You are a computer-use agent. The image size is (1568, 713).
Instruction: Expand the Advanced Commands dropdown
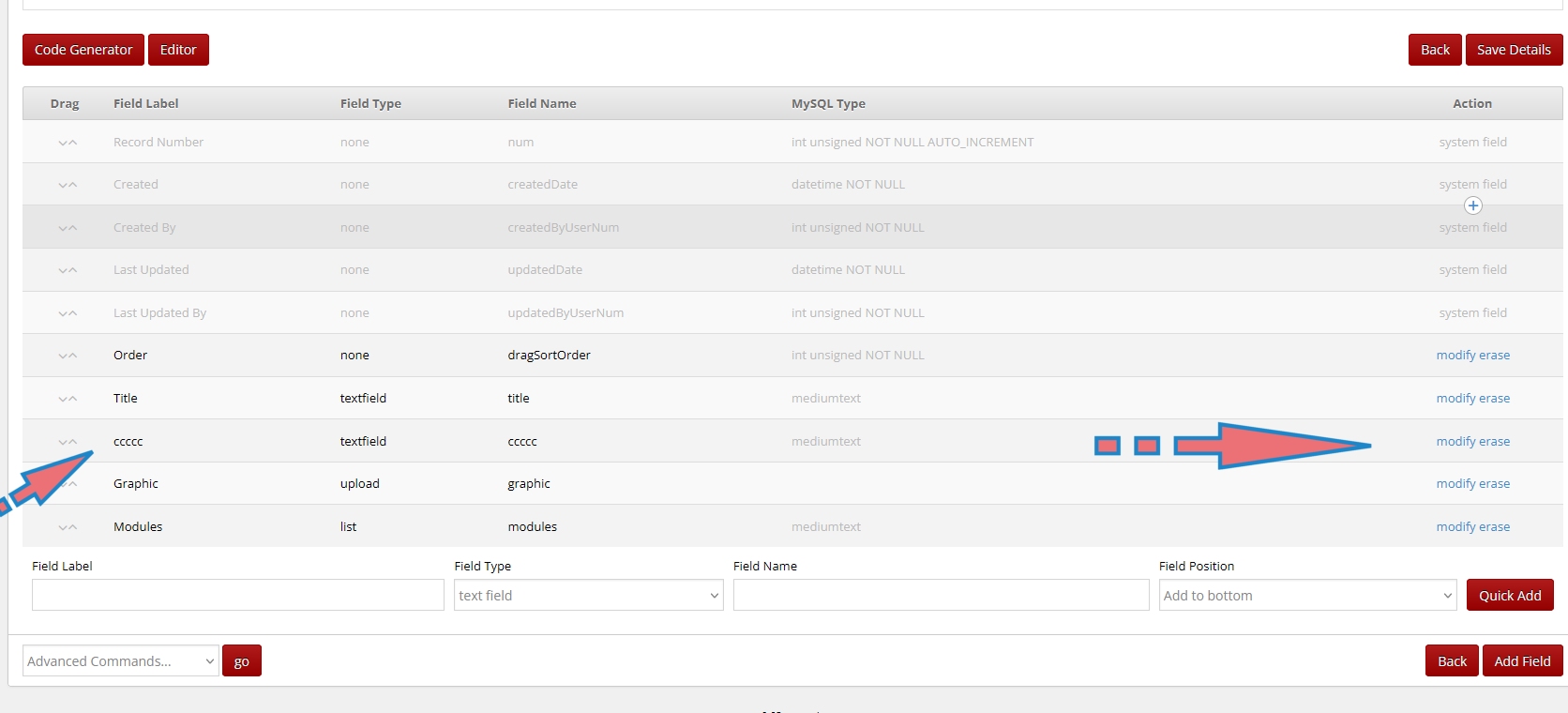point(120,661)
